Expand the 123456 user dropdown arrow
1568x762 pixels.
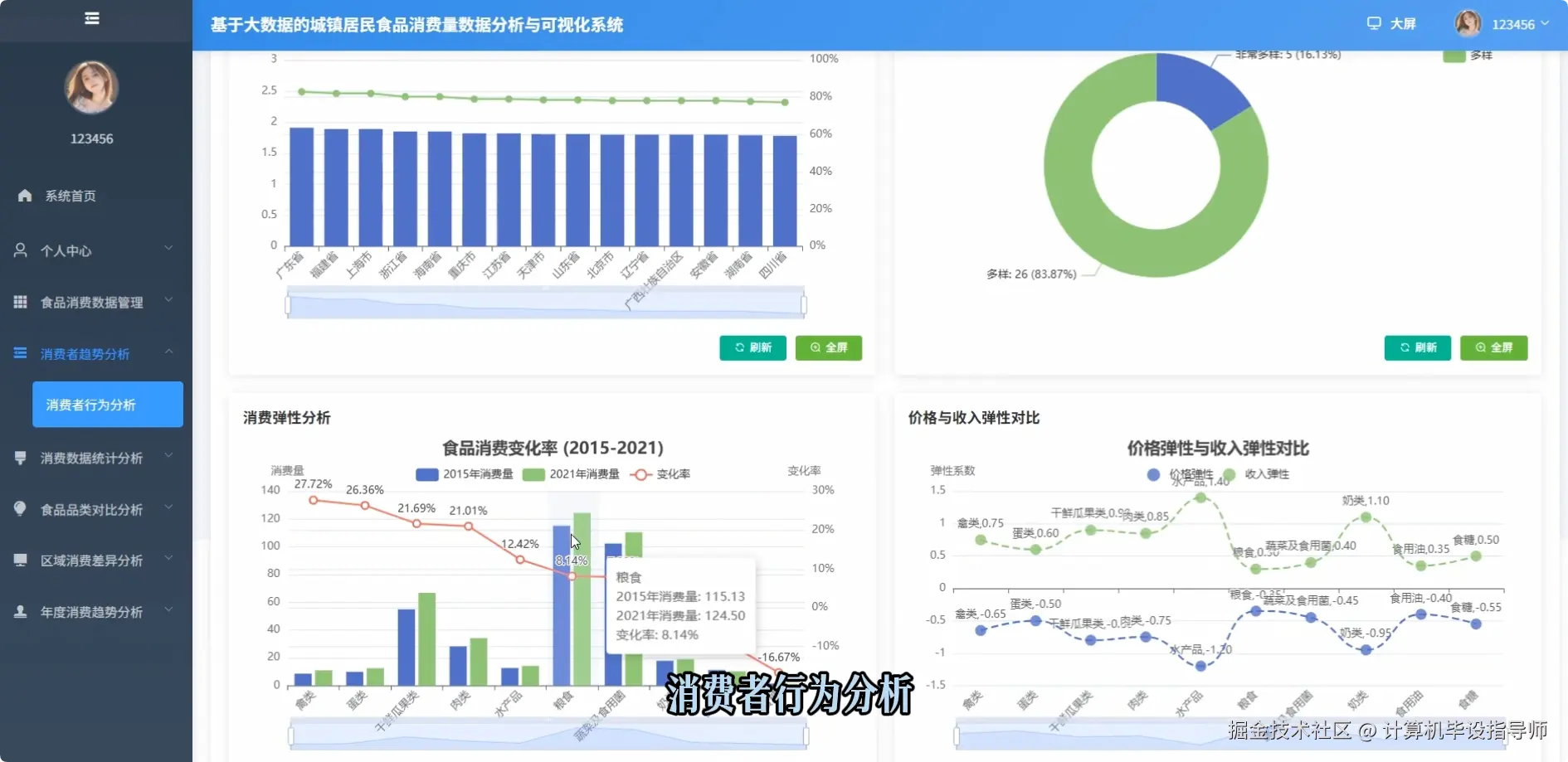[1545, 24]
